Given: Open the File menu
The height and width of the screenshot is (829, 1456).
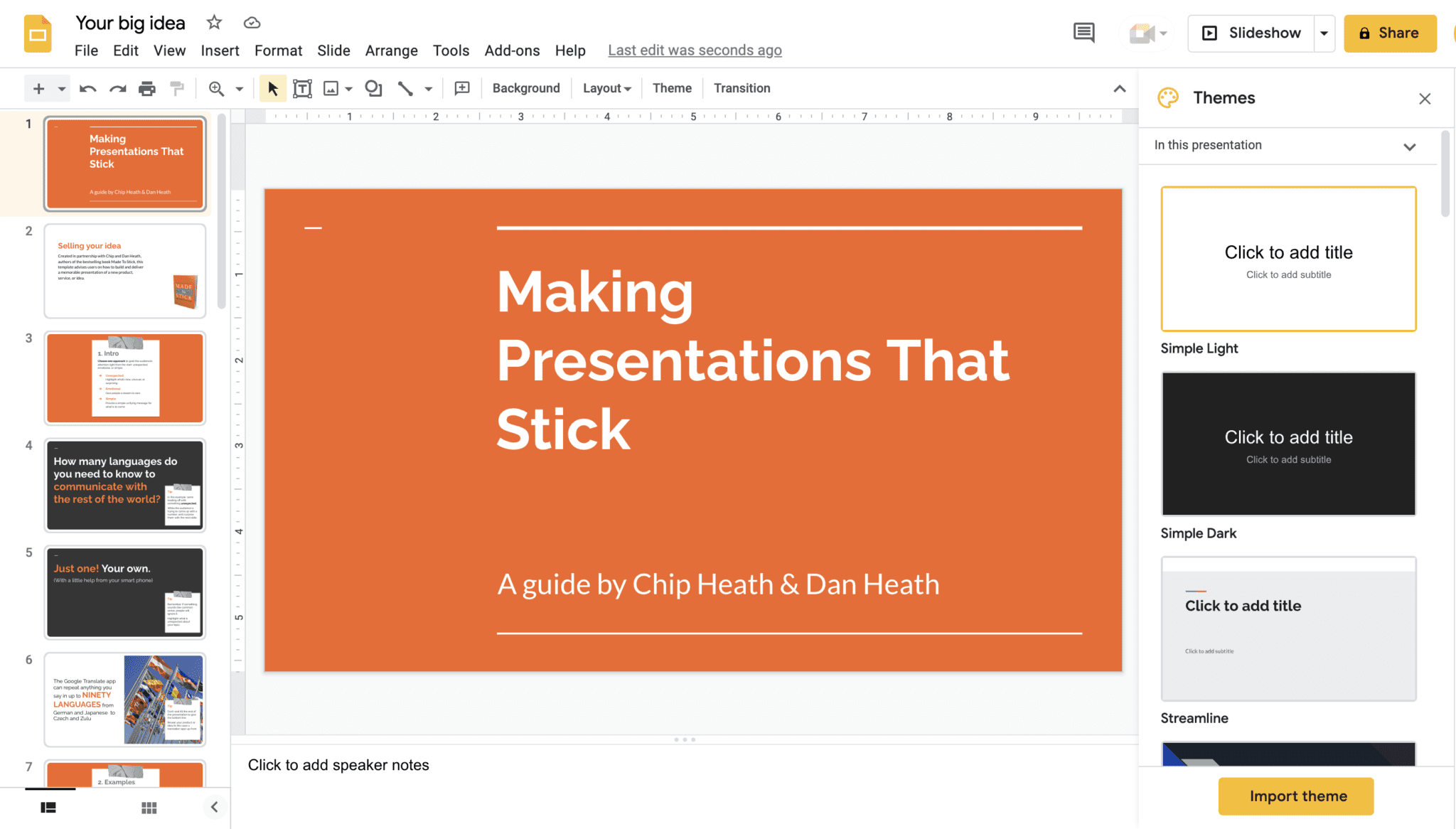Looking at the screenshot, I should [86, 50].
